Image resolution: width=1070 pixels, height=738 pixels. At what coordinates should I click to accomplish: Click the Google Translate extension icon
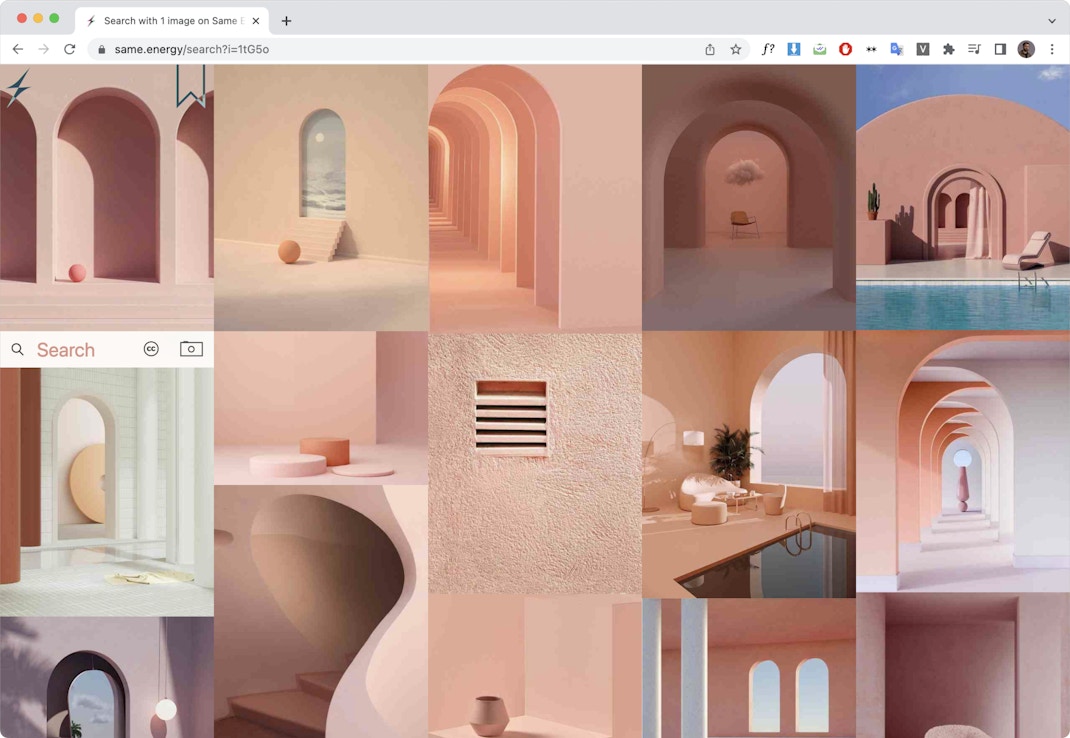[x=897, y=49]
